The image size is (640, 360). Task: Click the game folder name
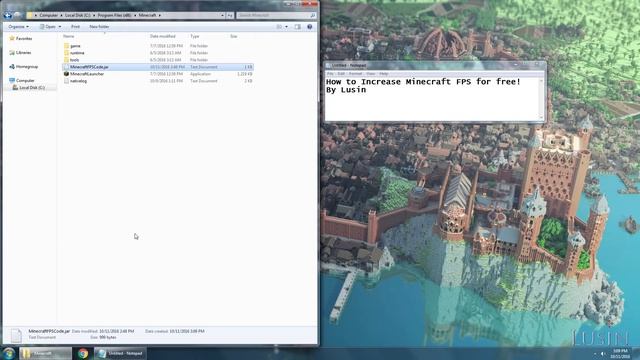click(x=75, y=46)
